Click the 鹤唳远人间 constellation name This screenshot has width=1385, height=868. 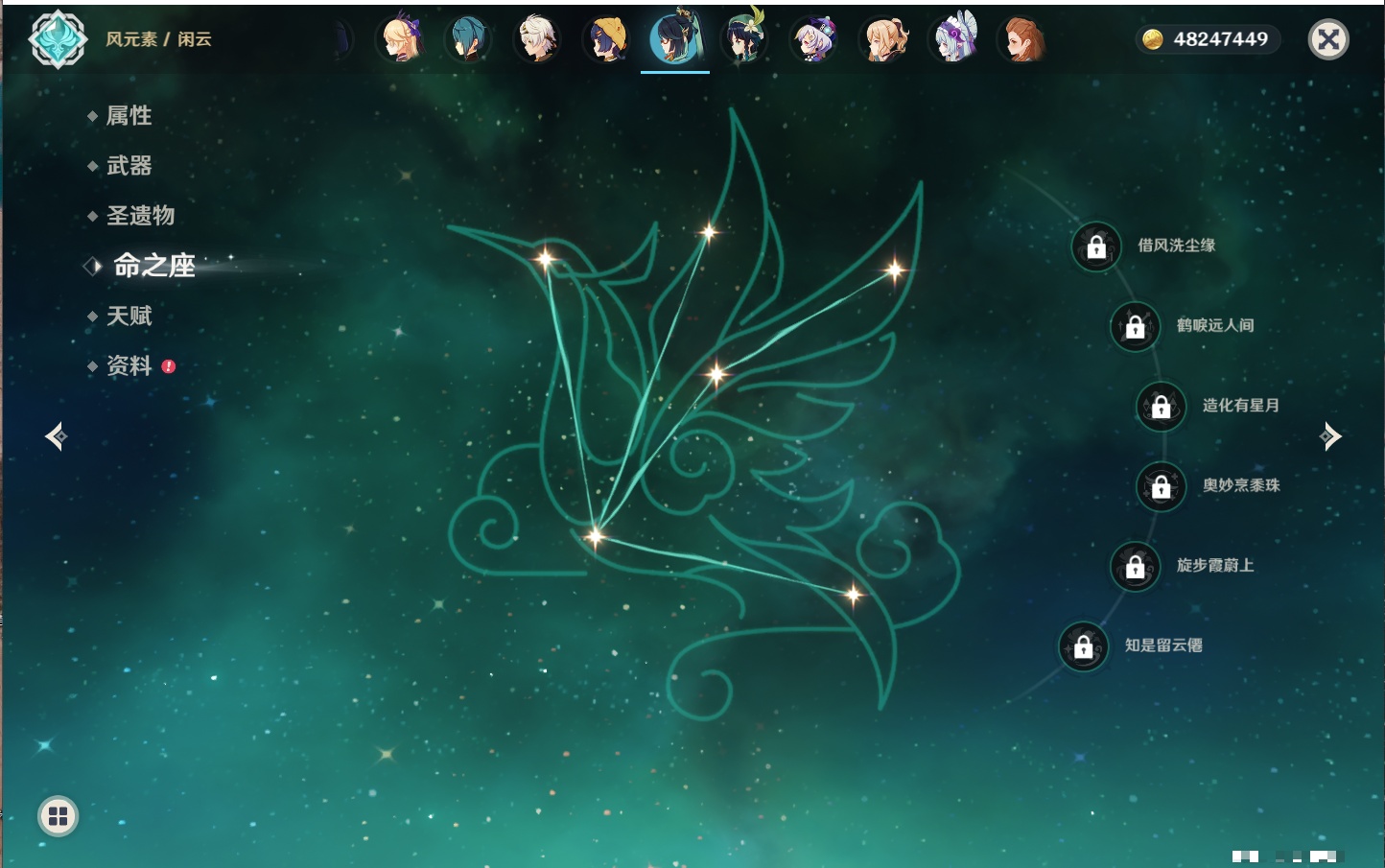pyautogui.click(x=1215, y=325)
